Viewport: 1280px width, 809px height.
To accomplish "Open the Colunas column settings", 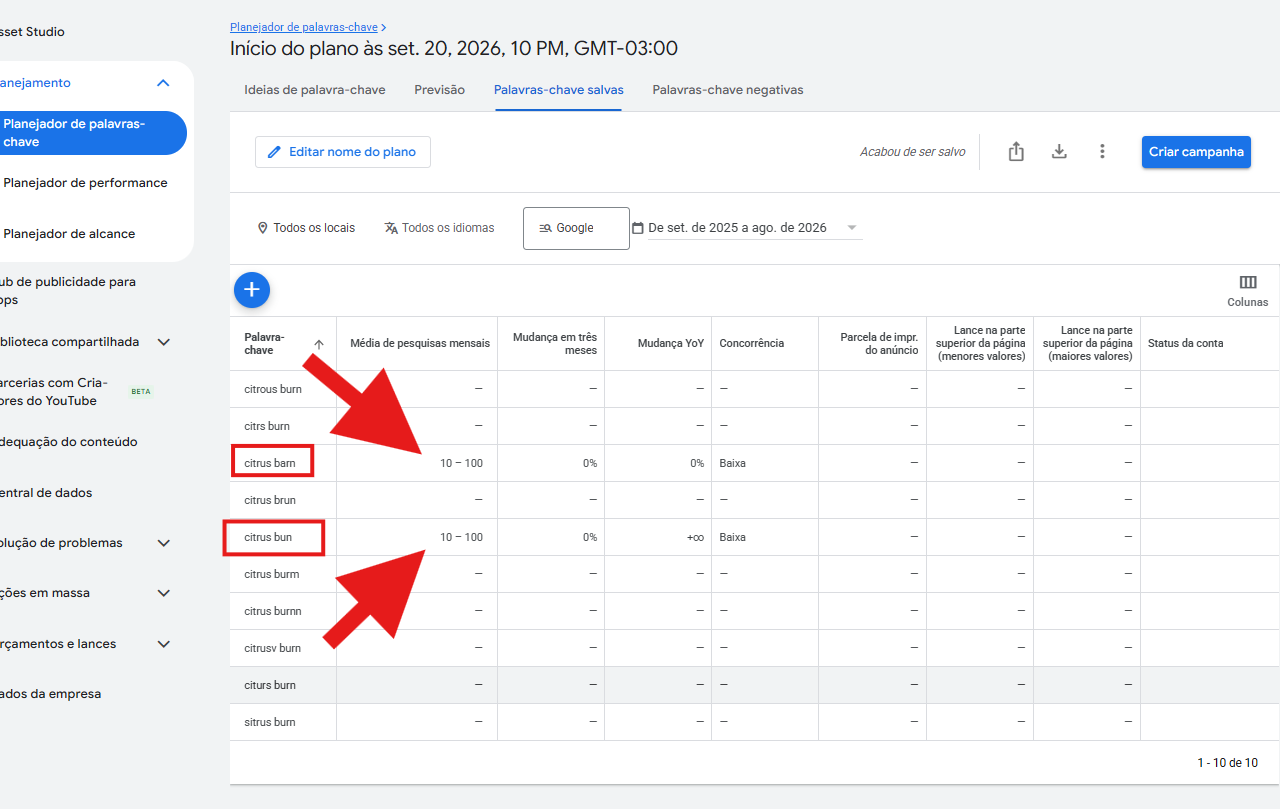I will [1247, 291].
